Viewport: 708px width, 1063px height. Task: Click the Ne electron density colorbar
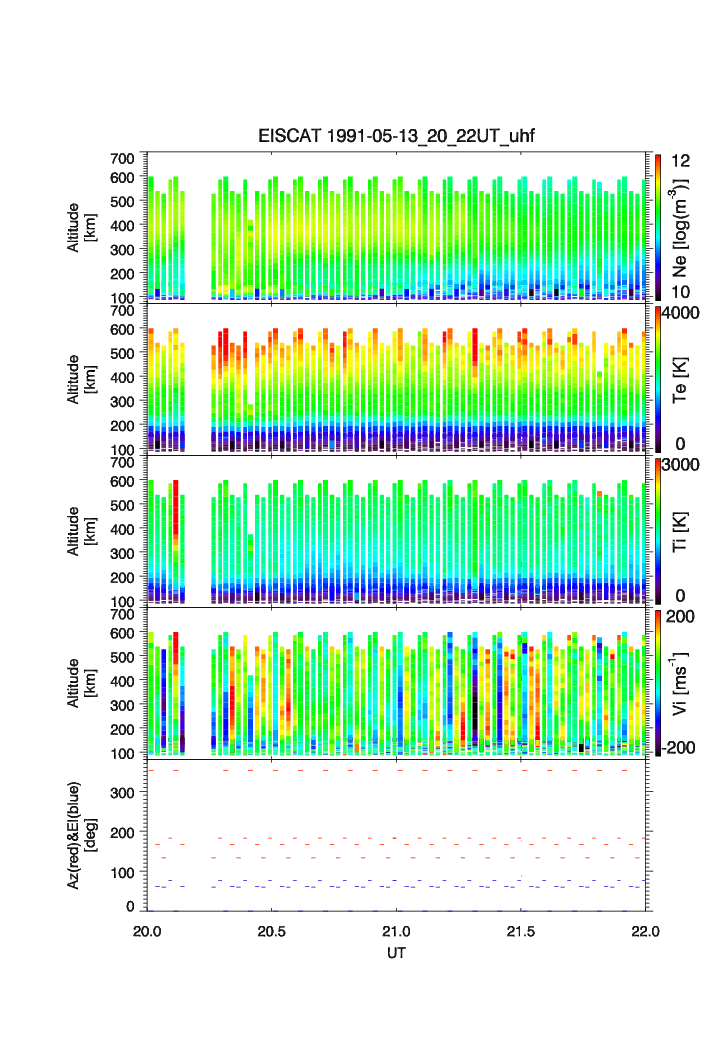pos(658,226)
